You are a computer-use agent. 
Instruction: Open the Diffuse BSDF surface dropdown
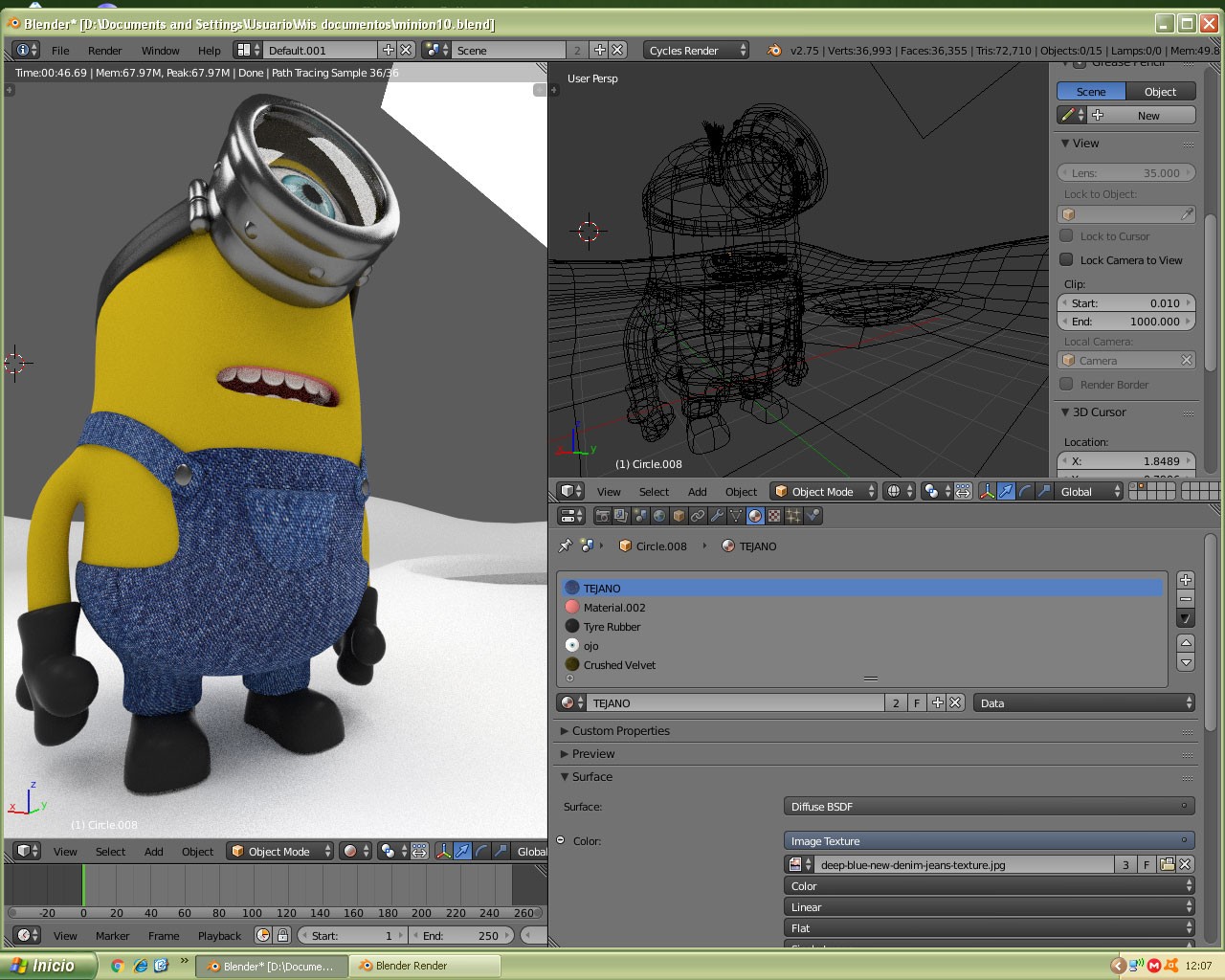point(988,806)
